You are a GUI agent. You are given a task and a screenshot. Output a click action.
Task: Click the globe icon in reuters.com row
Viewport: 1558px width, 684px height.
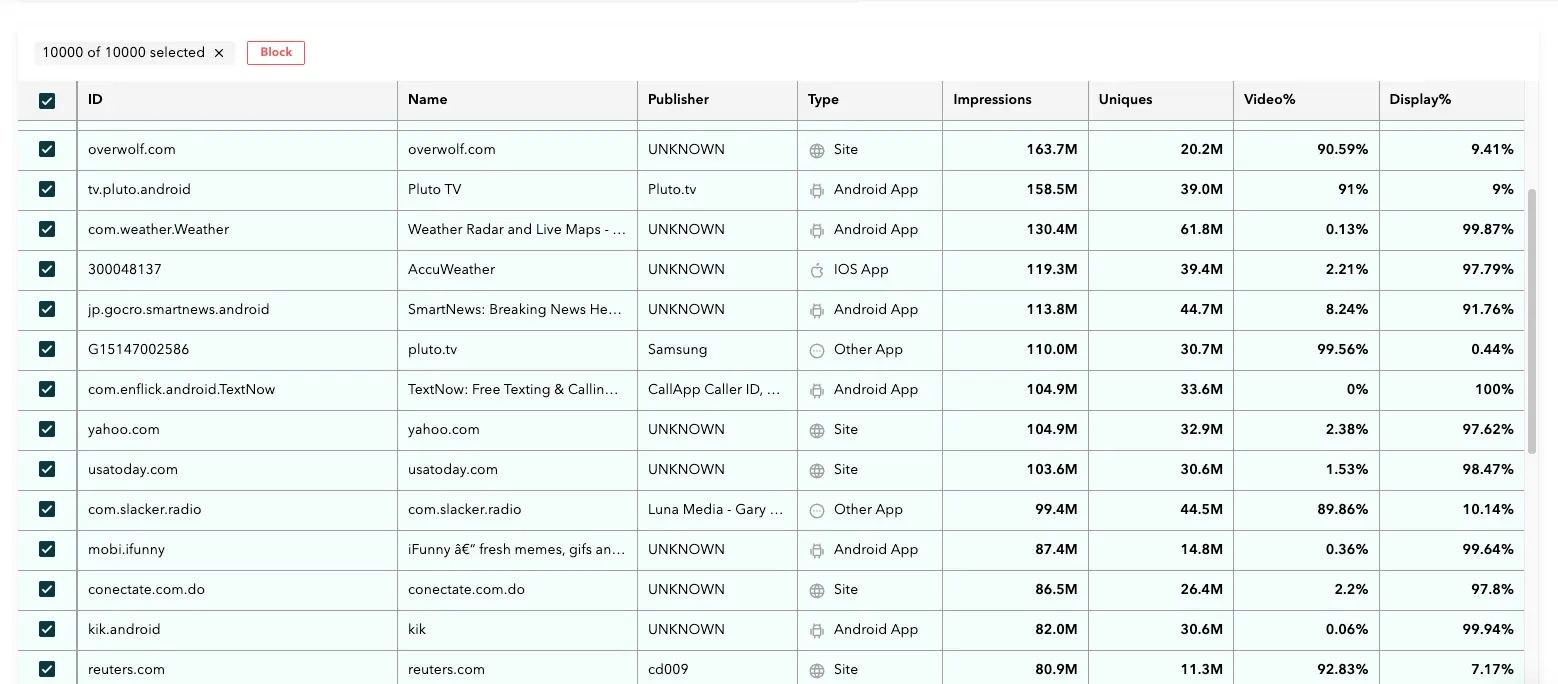(x=817, y=670)
